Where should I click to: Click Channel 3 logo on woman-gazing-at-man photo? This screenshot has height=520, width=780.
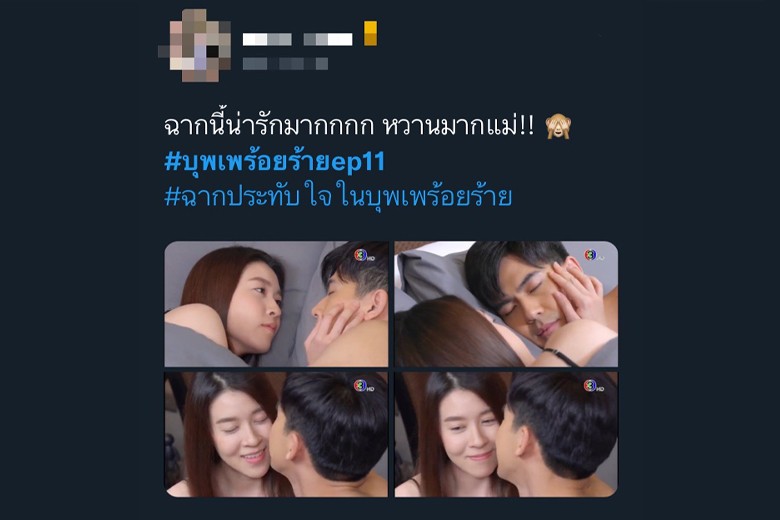click(364, 256)
